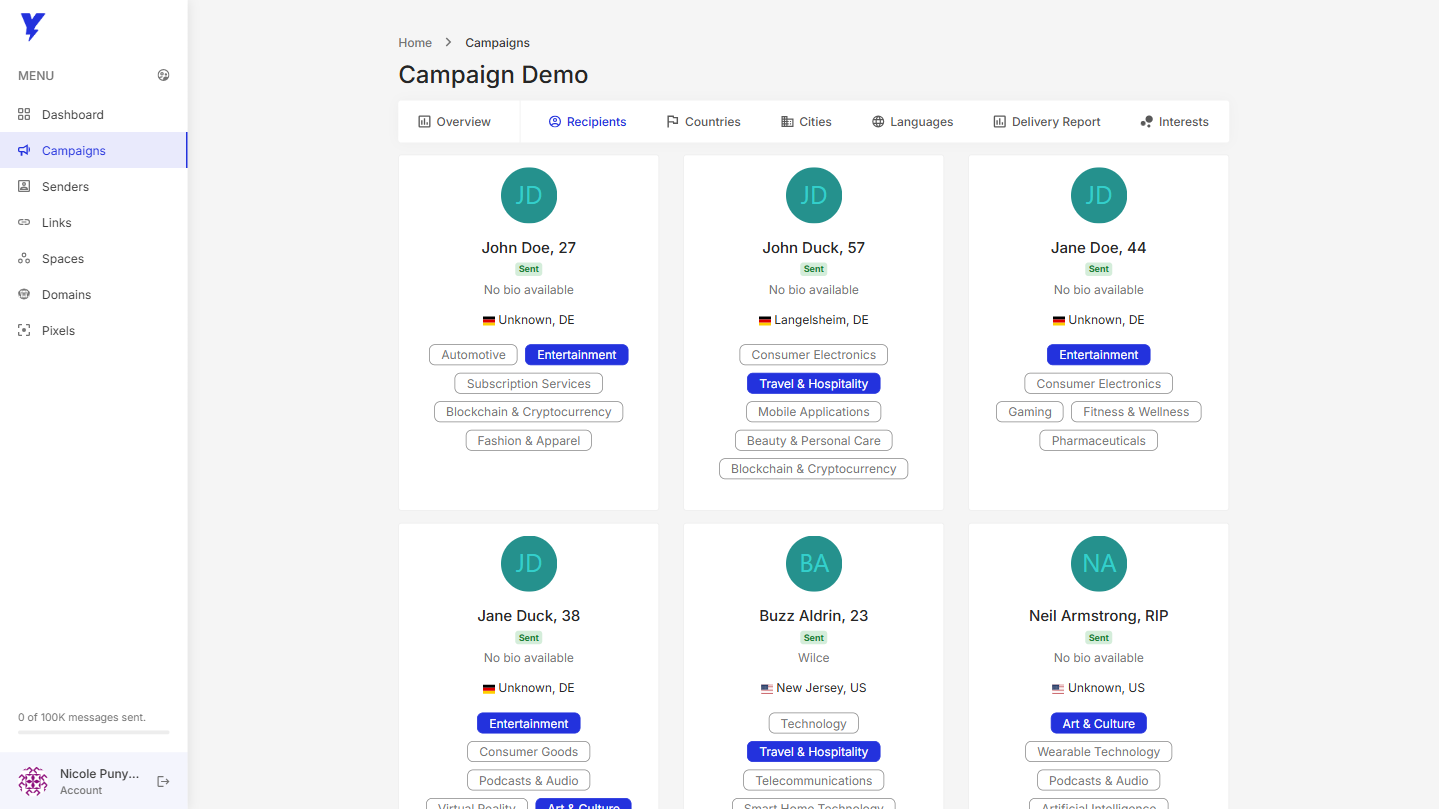Click the messages sent progress bar

tap(93, 732)
